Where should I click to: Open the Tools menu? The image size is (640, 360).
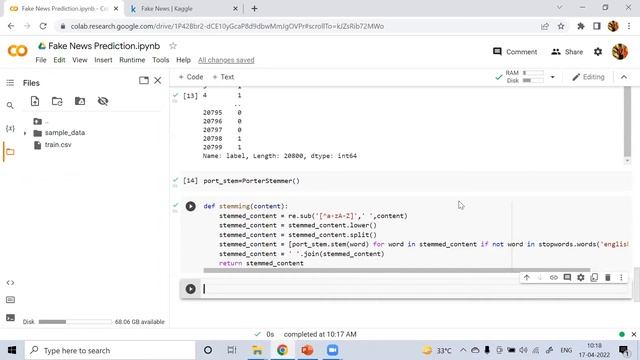click(x=161, y=60)
